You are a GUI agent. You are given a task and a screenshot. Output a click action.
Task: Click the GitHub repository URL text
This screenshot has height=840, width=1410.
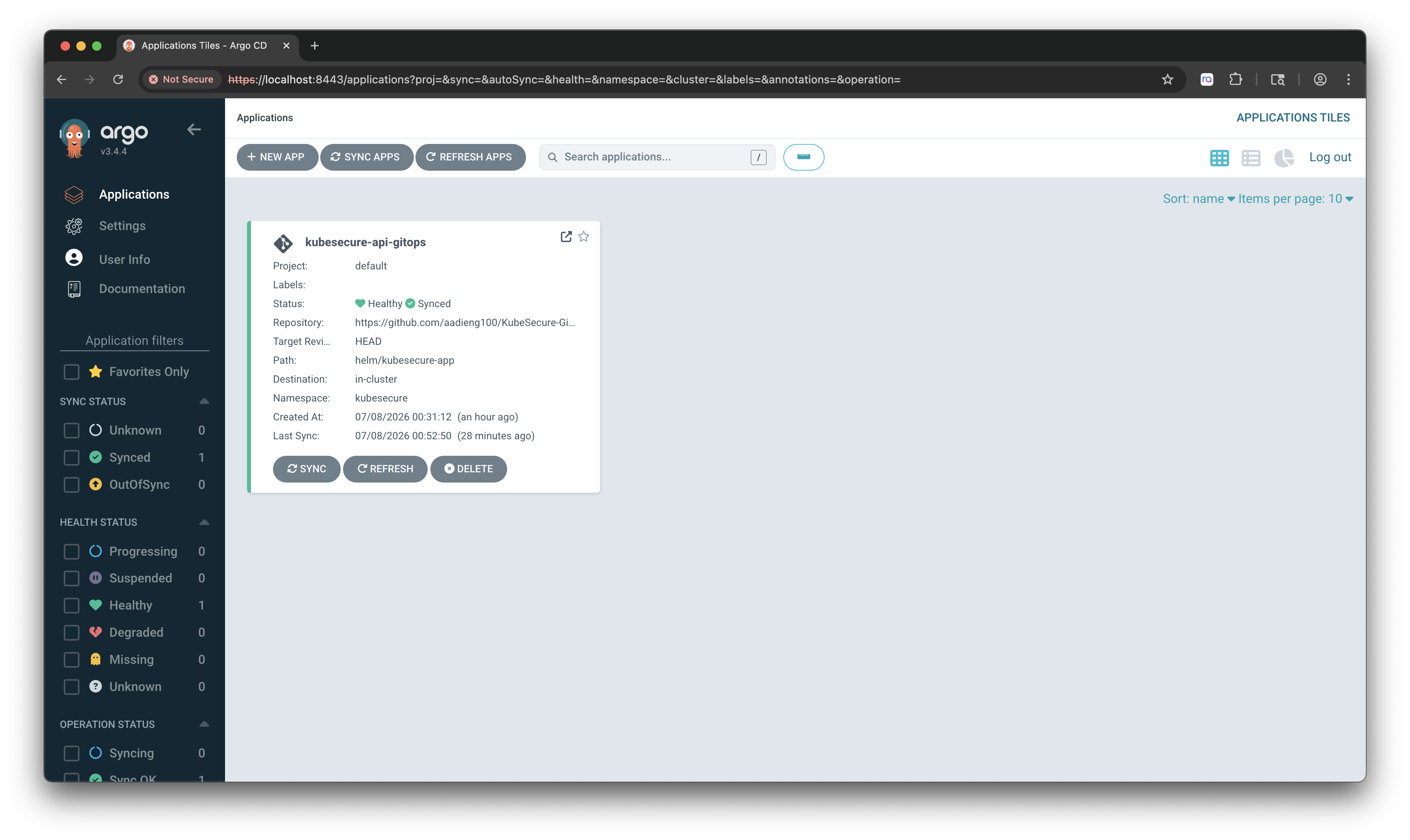[465, 322]
